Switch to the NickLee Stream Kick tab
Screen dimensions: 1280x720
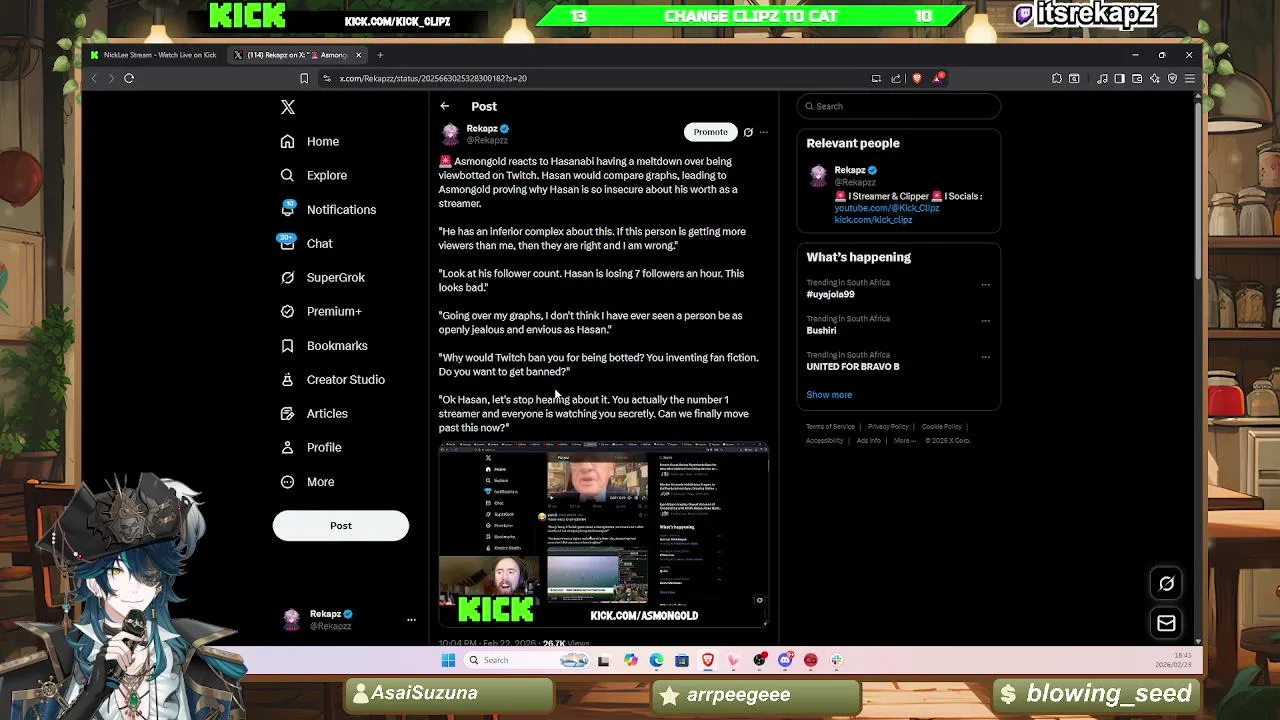tap(154, 55)
